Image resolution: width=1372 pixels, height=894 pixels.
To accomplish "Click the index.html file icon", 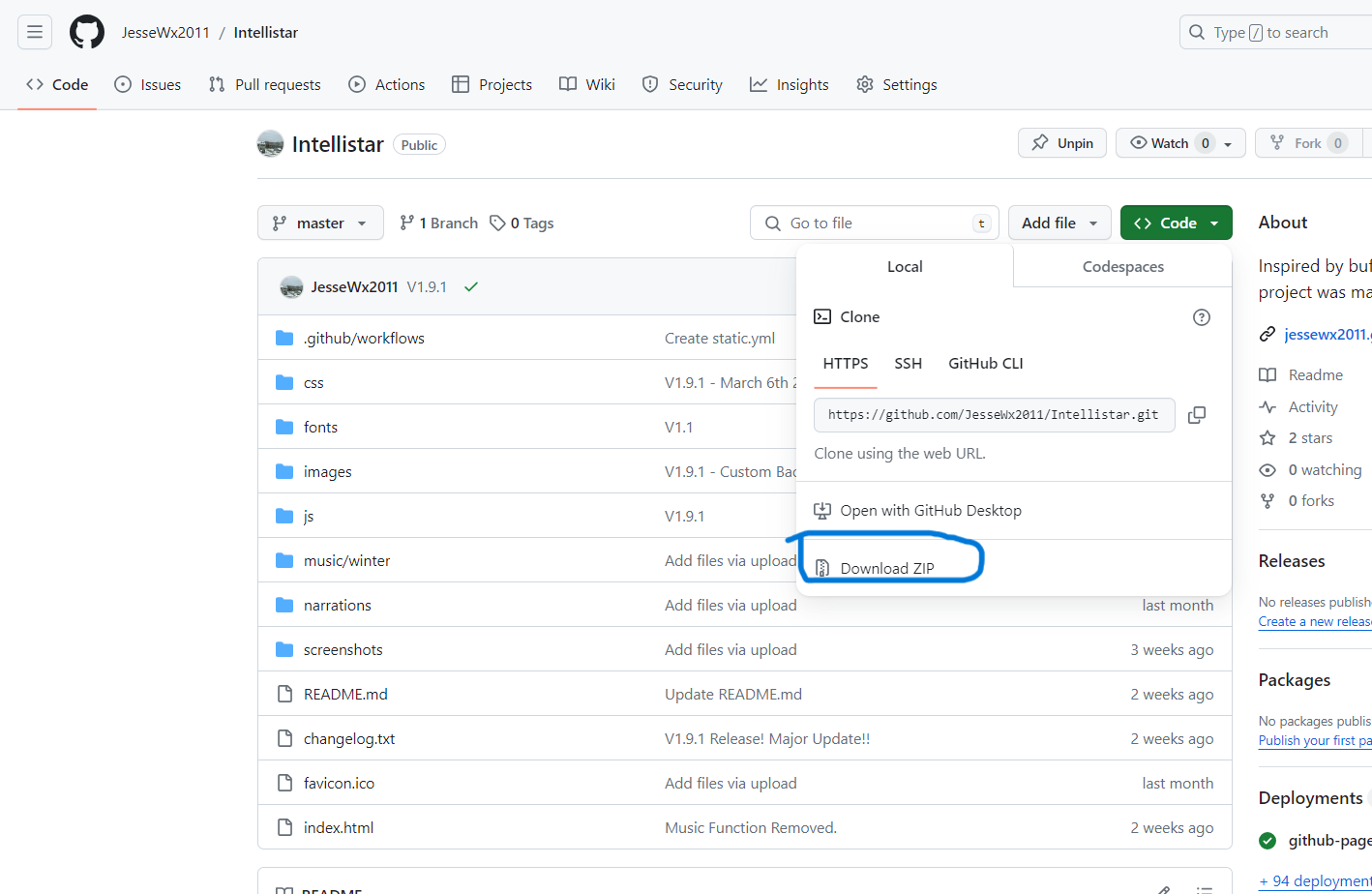I will pos(284,827).
